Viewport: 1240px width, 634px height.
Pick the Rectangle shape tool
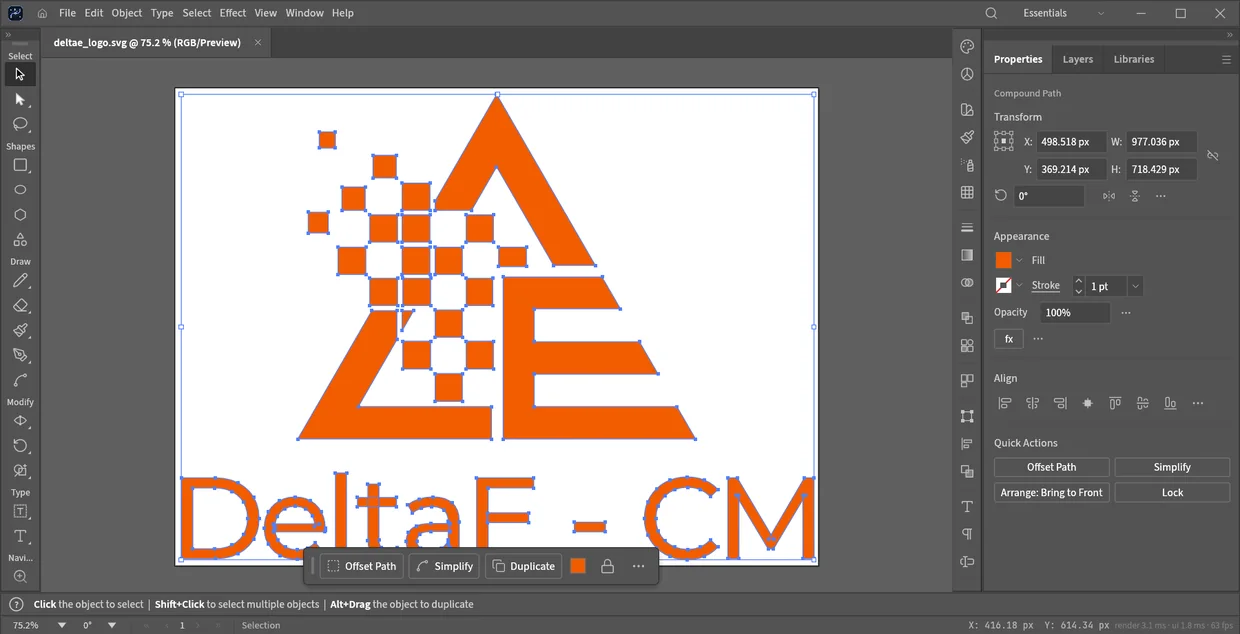(x=20, y=165)
